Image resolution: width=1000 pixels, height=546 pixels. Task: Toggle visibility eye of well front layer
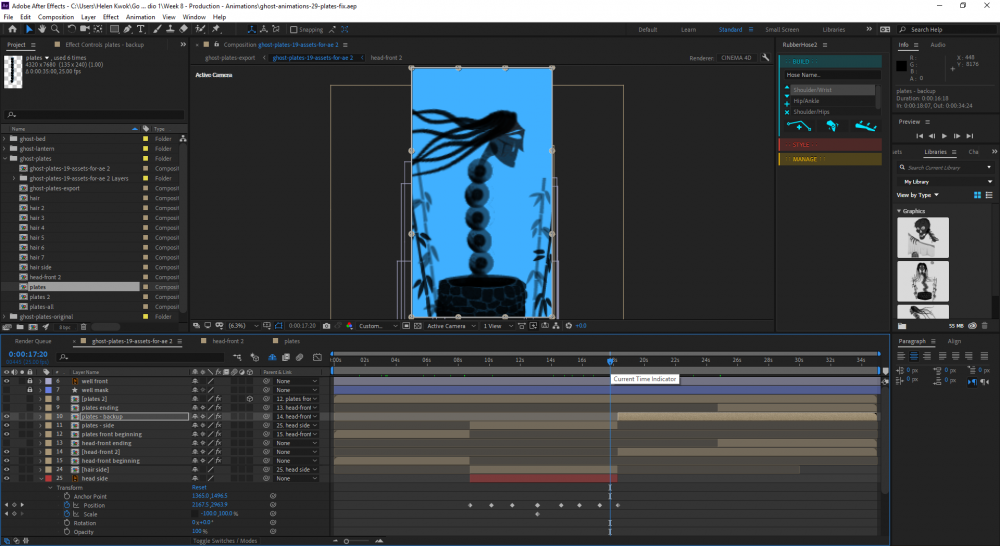(x=7, y=381)
